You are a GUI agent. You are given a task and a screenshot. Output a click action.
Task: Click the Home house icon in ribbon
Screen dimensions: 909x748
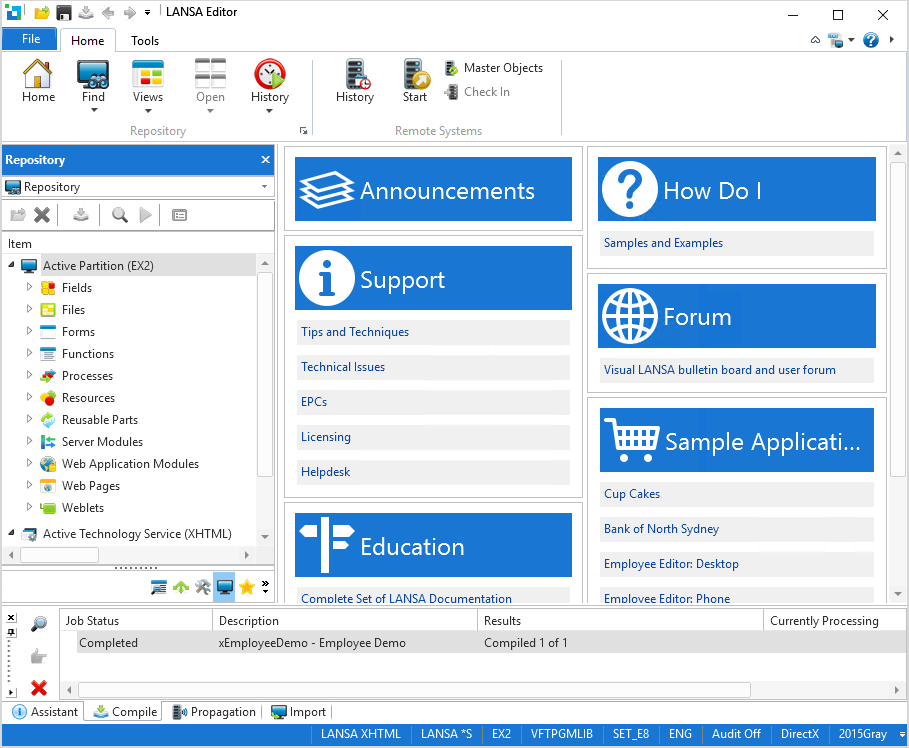tap(38, 81)
